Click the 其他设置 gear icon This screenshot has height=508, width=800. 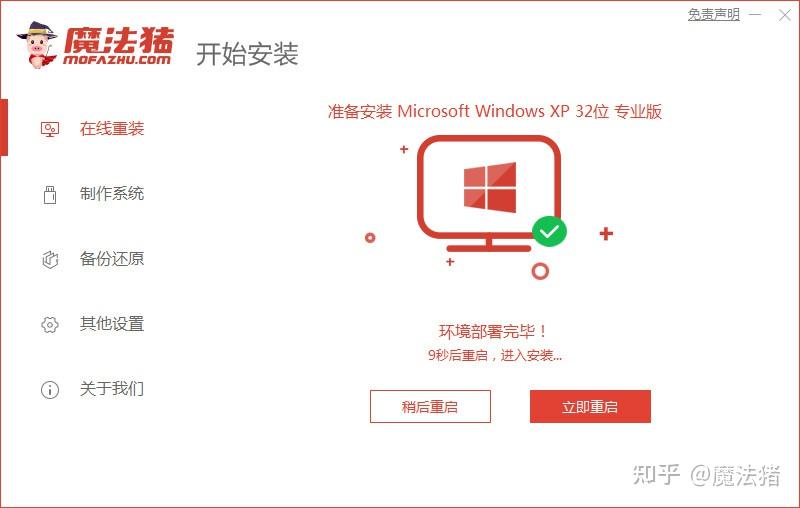50,324
